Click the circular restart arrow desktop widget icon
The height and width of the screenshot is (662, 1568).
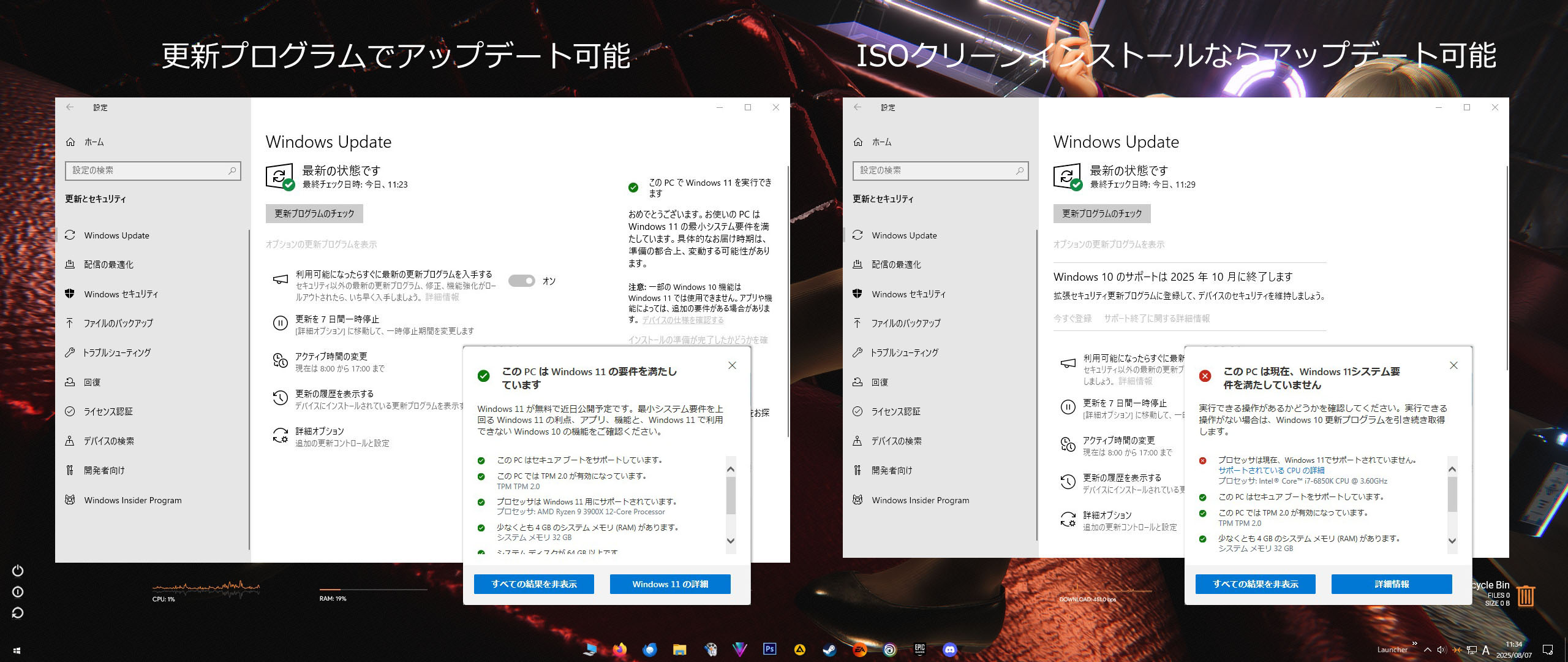tap(18, 612)
